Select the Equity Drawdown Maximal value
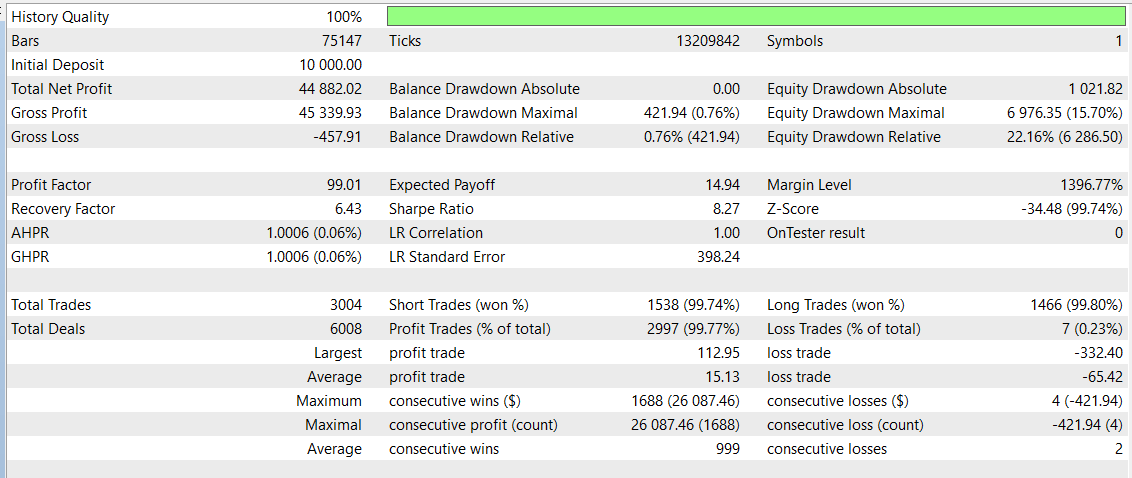This screenshot has width=1132, height=478. coord(1064,113)
